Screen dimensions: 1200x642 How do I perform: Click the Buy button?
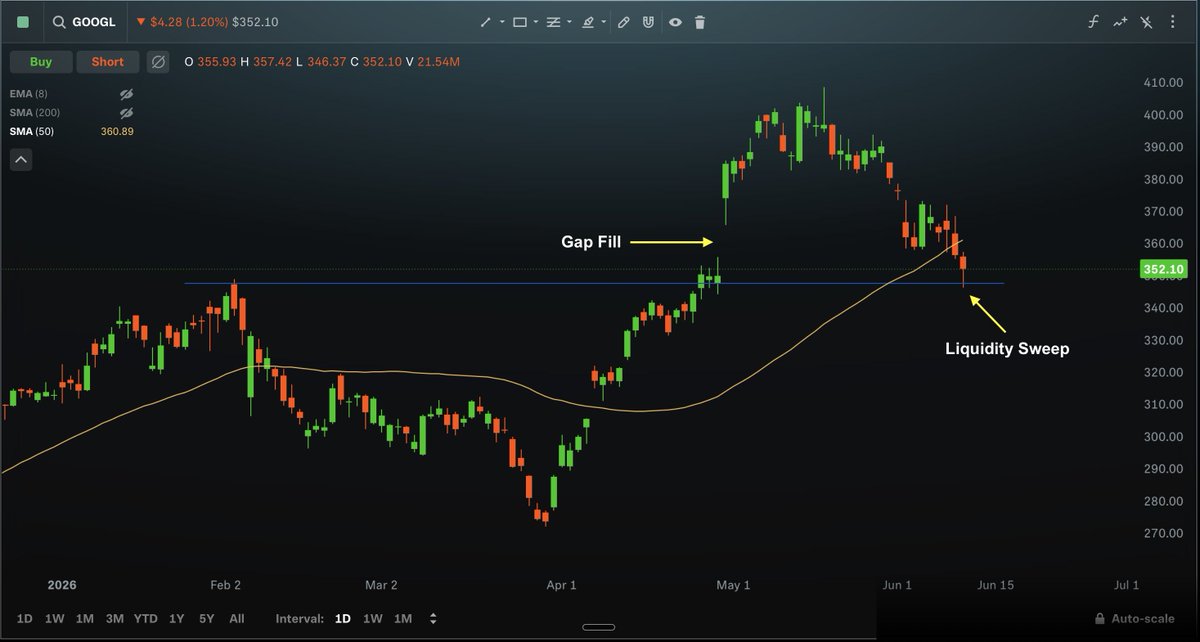(x=41, y=62)
